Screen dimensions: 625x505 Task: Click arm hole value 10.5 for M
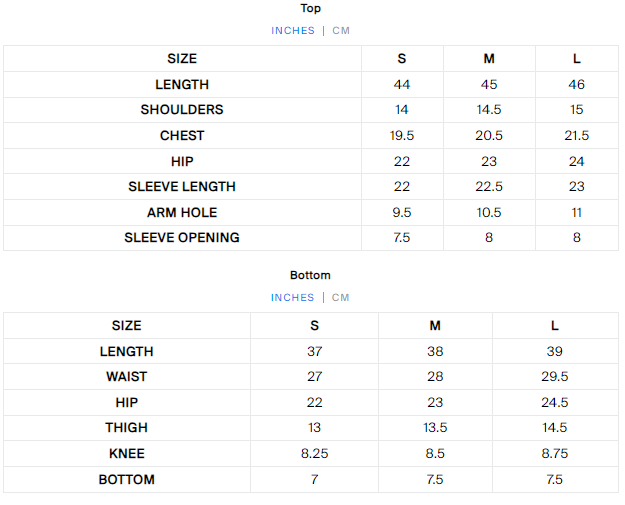click(489, 212)
